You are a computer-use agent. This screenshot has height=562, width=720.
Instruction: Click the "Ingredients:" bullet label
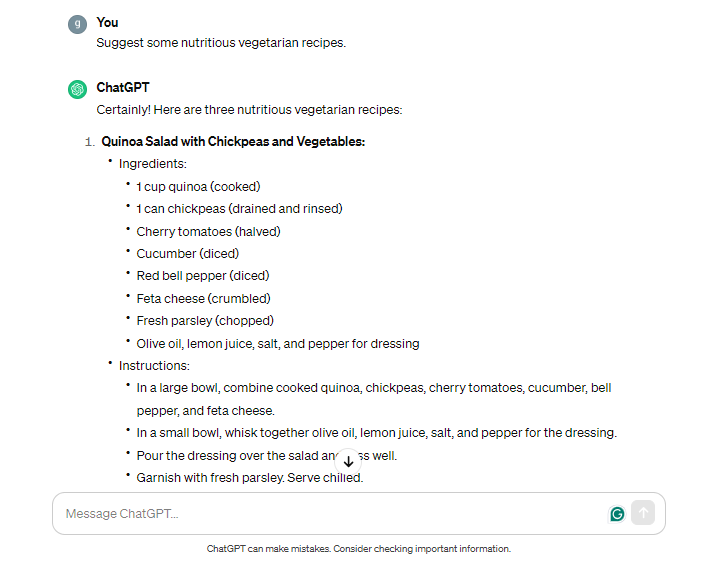pos(153,164)
